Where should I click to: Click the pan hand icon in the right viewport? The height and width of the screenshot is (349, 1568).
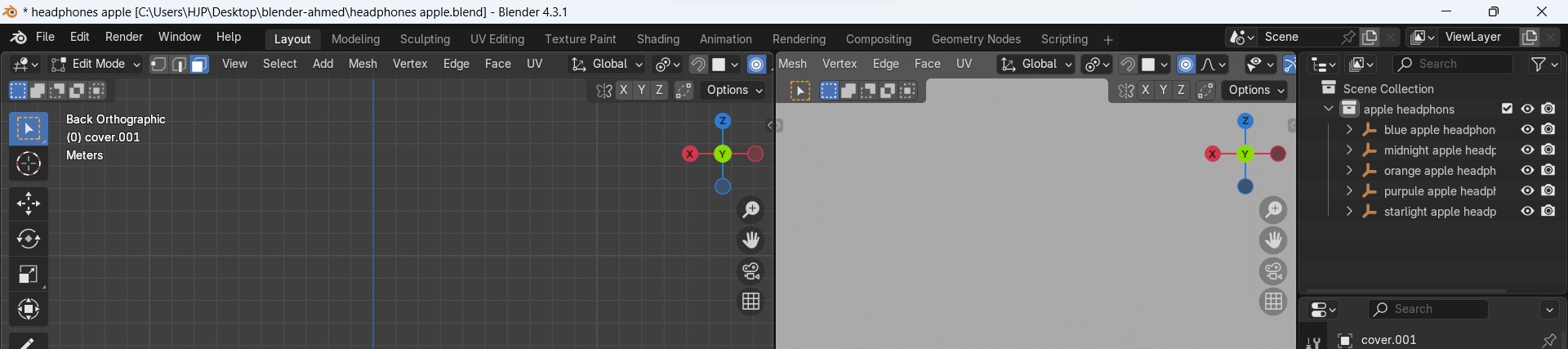click(x=1272, y=240)
